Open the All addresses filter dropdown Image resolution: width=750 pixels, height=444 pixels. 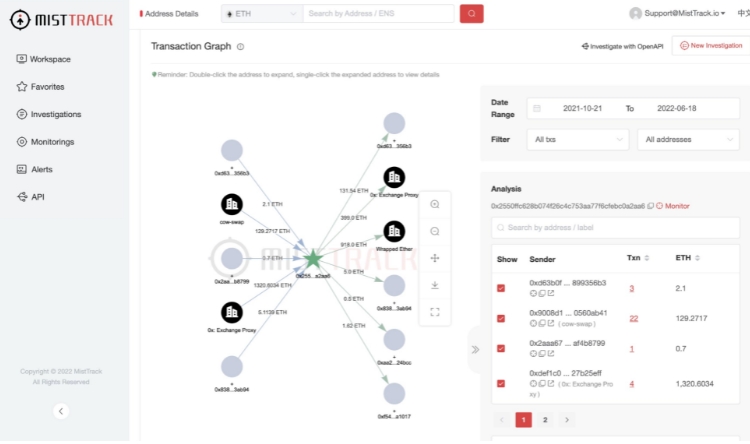pos(688,139)
